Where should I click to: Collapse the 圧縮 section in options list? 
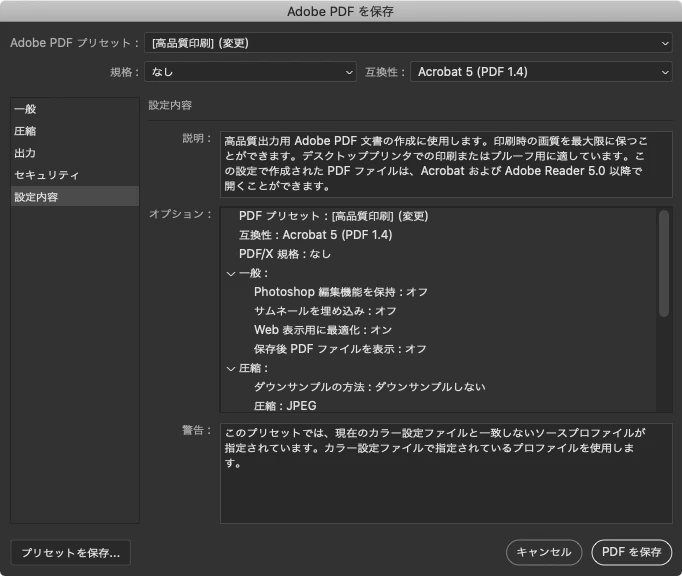231,369
